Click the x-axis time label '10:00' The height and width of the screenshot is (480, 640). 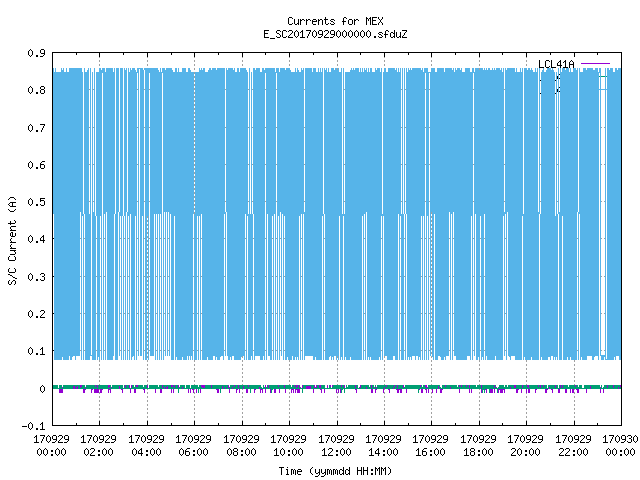pyautogui.click(x=289, y=452)
